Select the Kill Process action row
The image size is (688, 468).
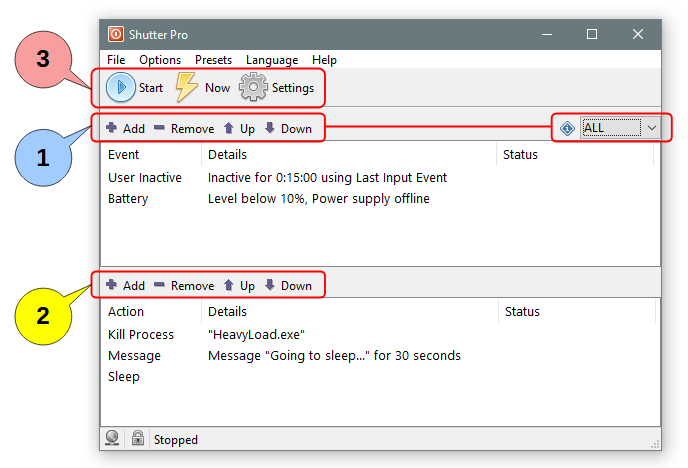point(141,335)
